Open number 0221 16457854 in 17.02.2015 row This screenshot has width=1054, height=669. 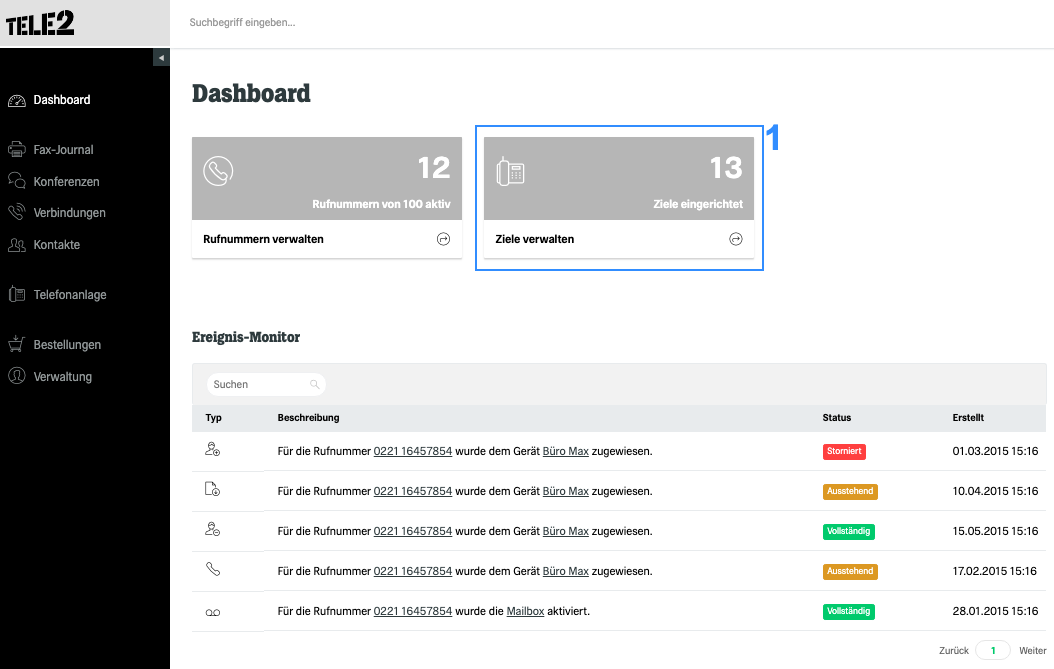click(413, 572)
